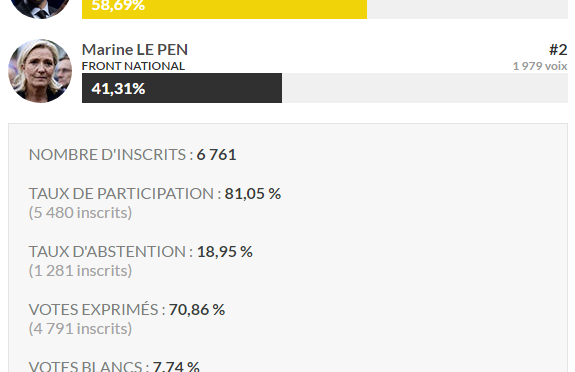Viewport: 575px width, 372px height.
Task: Click the 41,31% percentage text
Action: [118, 89]
